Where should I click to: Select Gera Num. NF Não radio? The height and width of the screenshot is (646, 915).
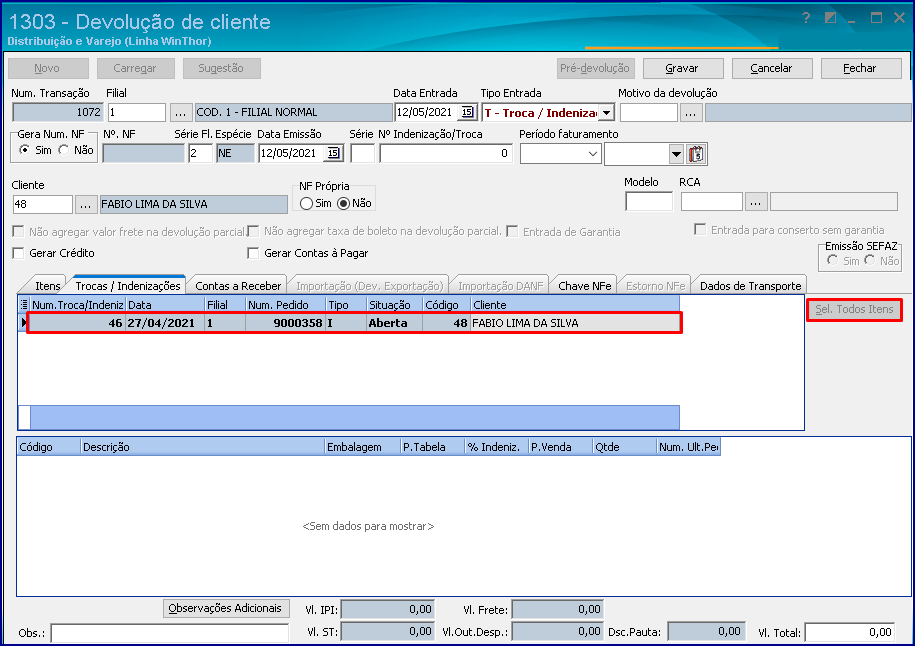(x=63, y=150)
